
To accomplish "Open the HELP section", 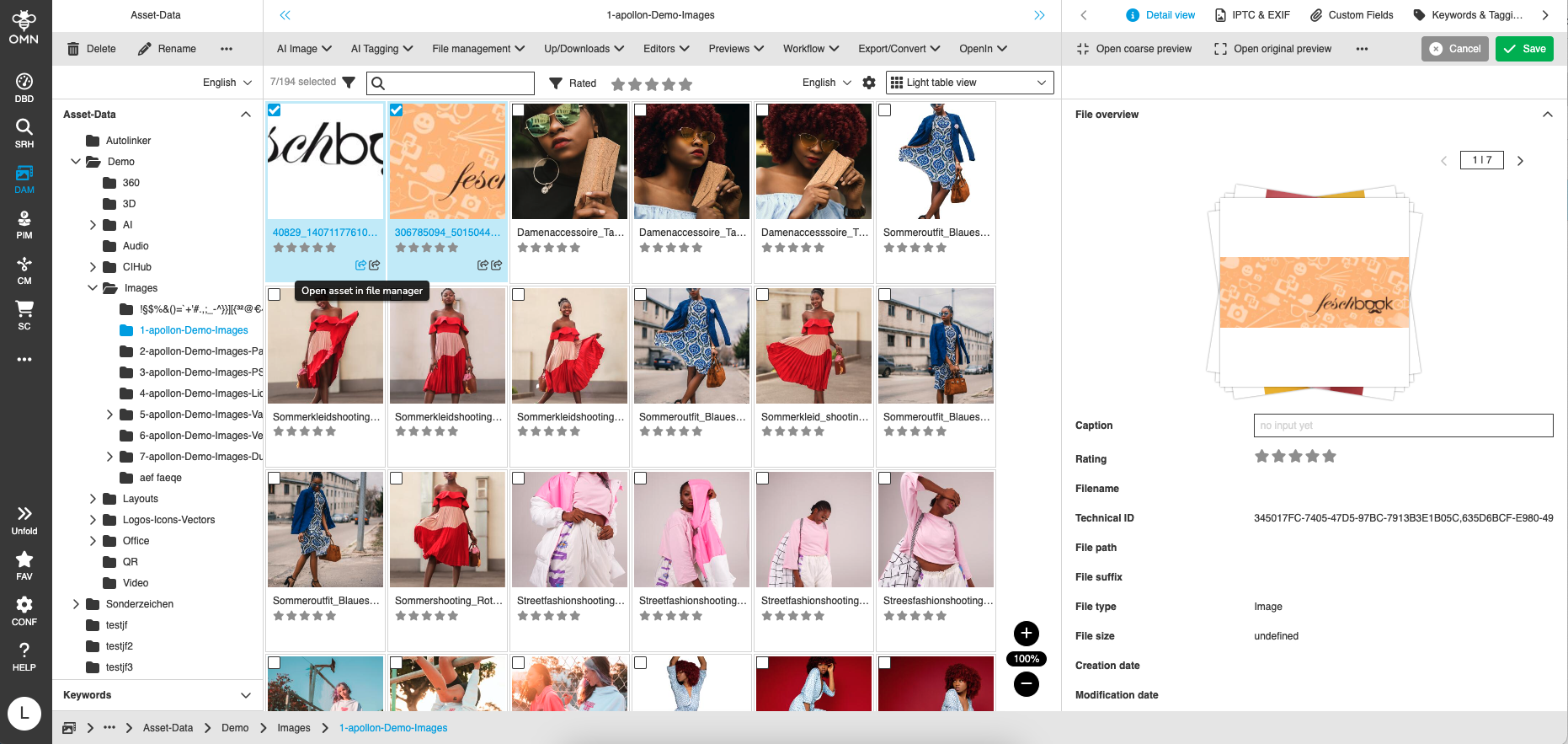I will (x=24, y=656).
